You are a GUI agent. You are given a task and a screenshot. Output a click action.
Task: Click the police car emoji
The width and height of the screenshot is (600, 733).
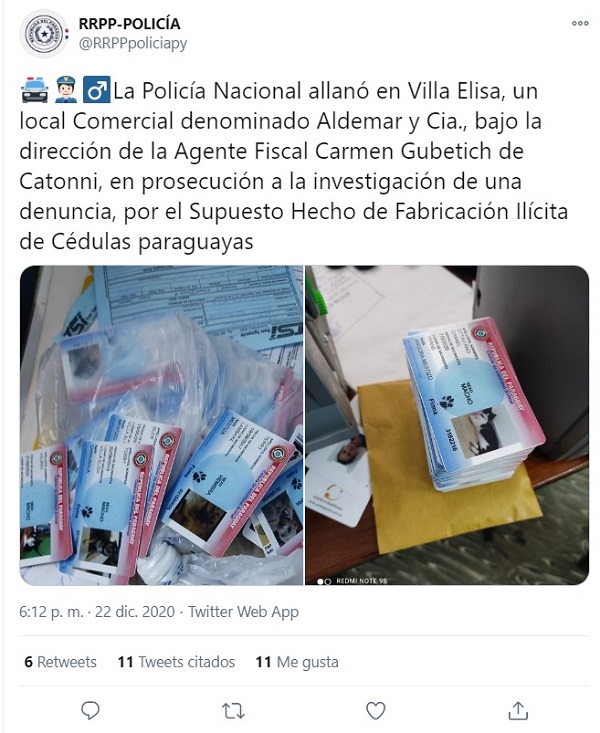click(x=35, y=90)
